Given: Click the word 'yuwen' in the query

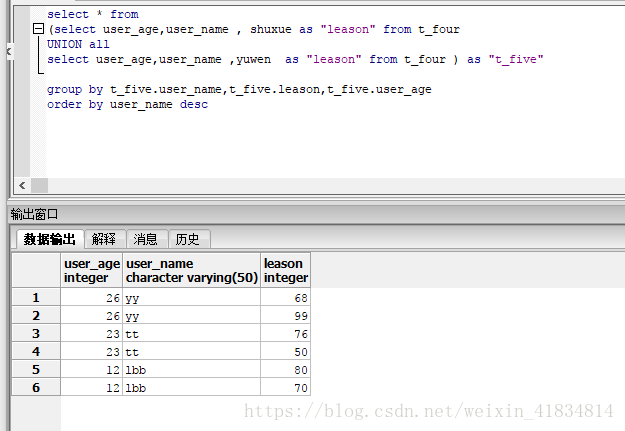Looking at the screenshot, I should tap(254, 59).
